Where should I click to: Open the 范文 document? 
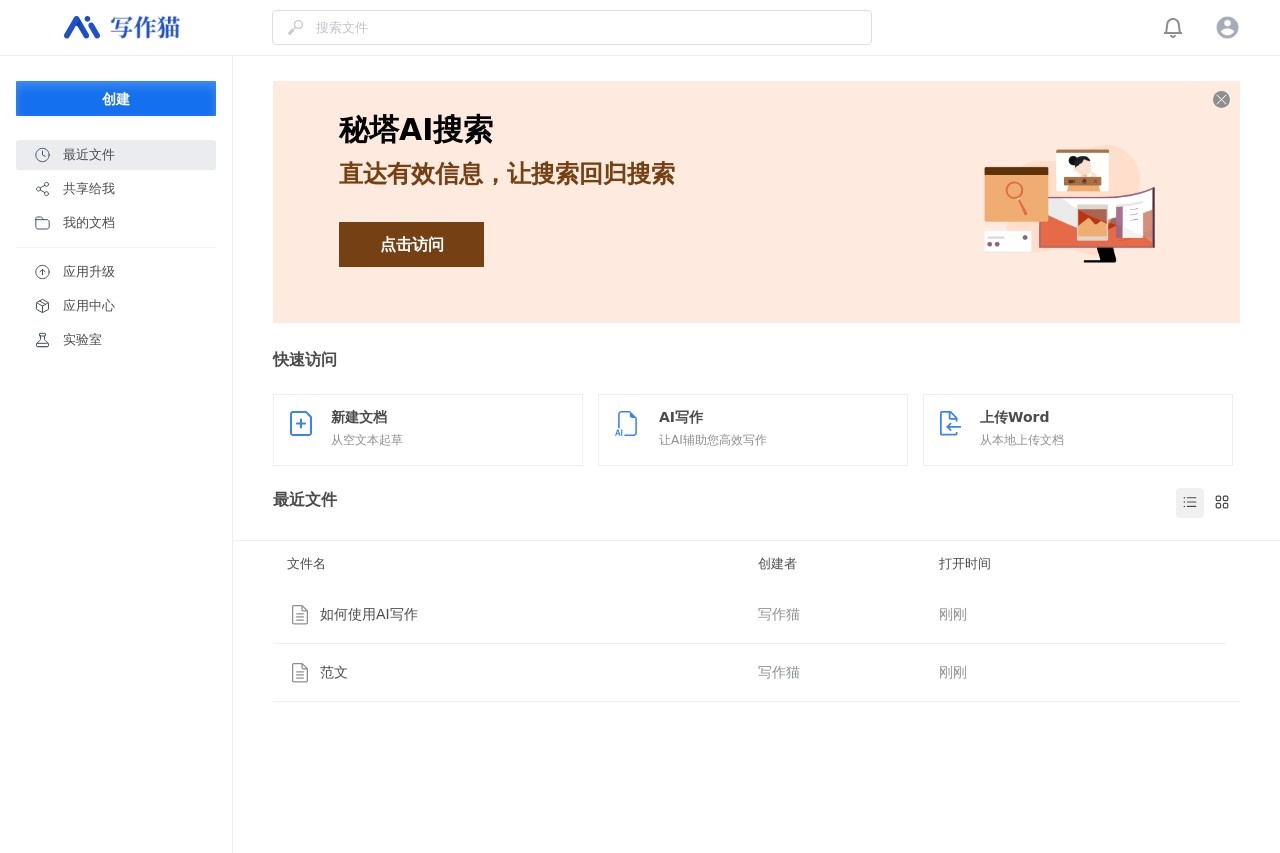334,673
